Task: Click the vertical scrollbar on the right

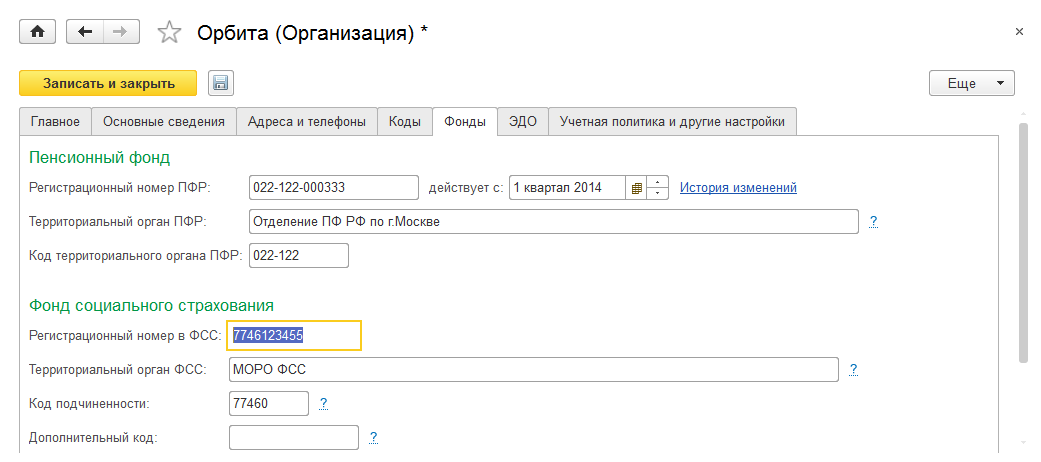Action: 1022,240
